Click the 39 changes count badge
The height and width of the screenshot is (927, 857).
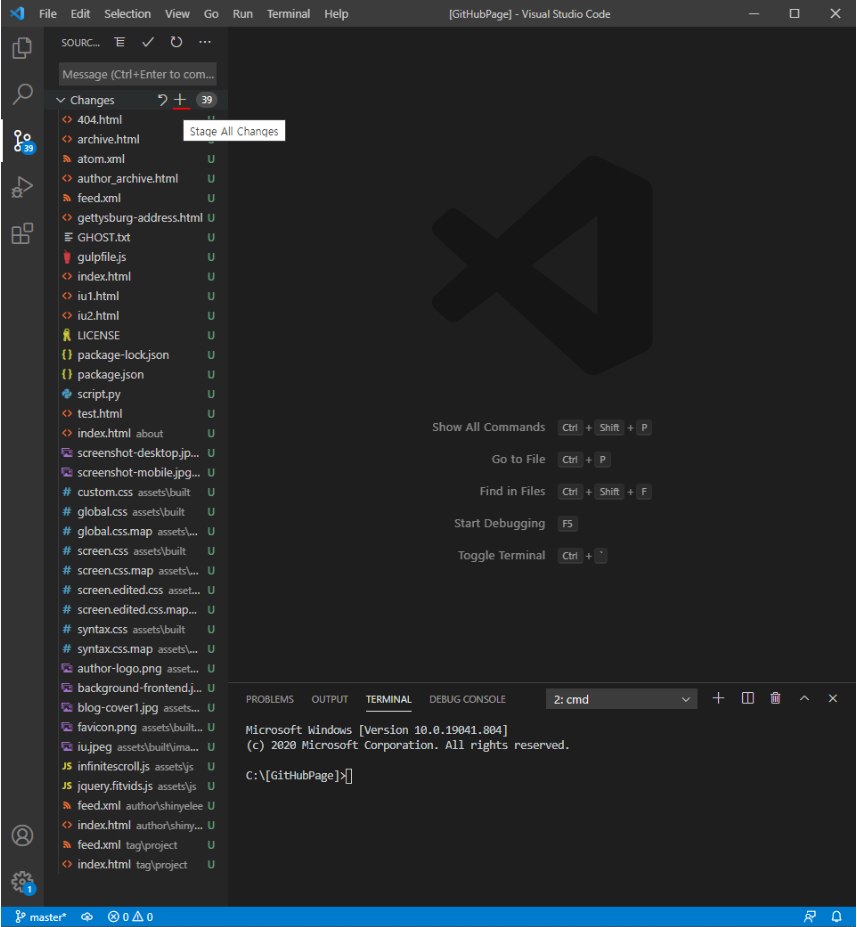click(x=206, y=100)
